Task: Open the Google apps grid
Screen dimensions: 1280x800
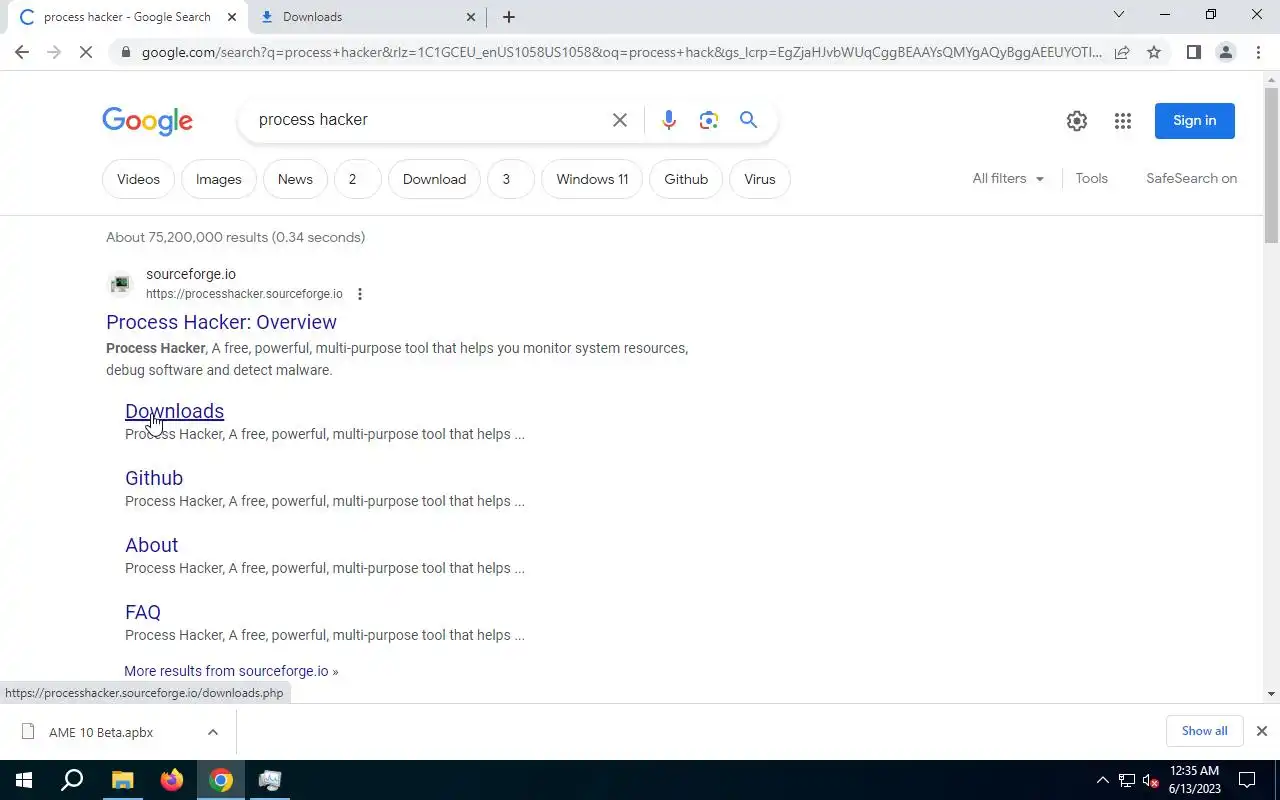Action: 1122,121
